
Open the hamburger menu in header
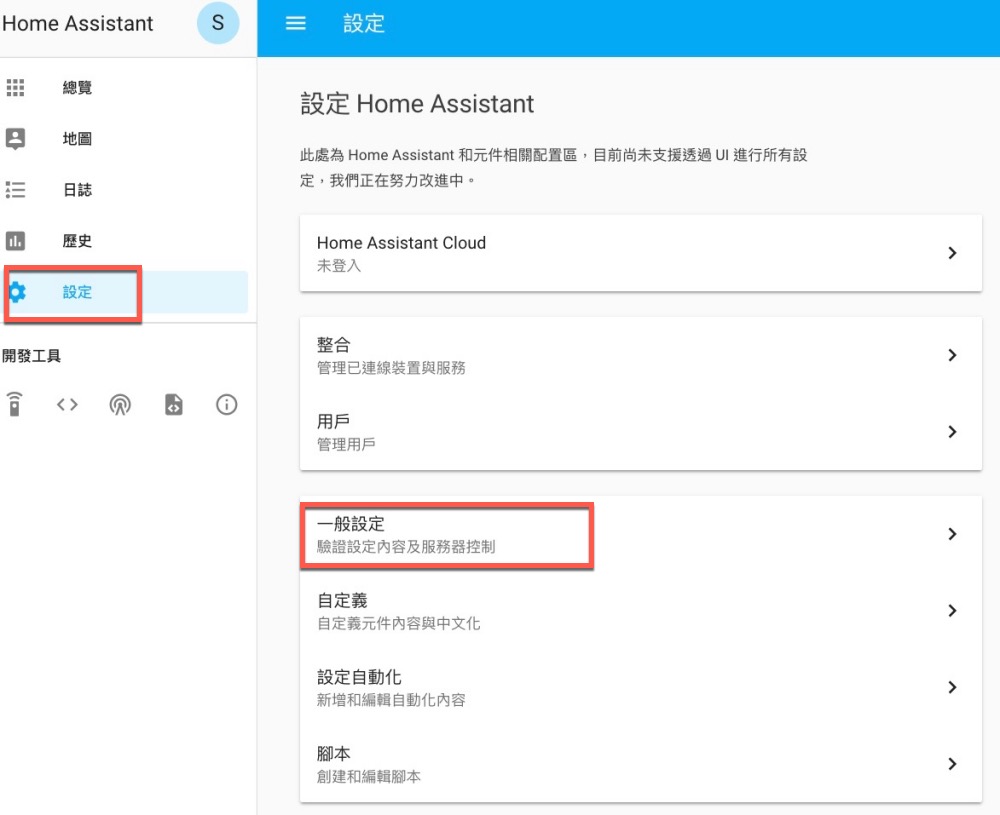295,24
